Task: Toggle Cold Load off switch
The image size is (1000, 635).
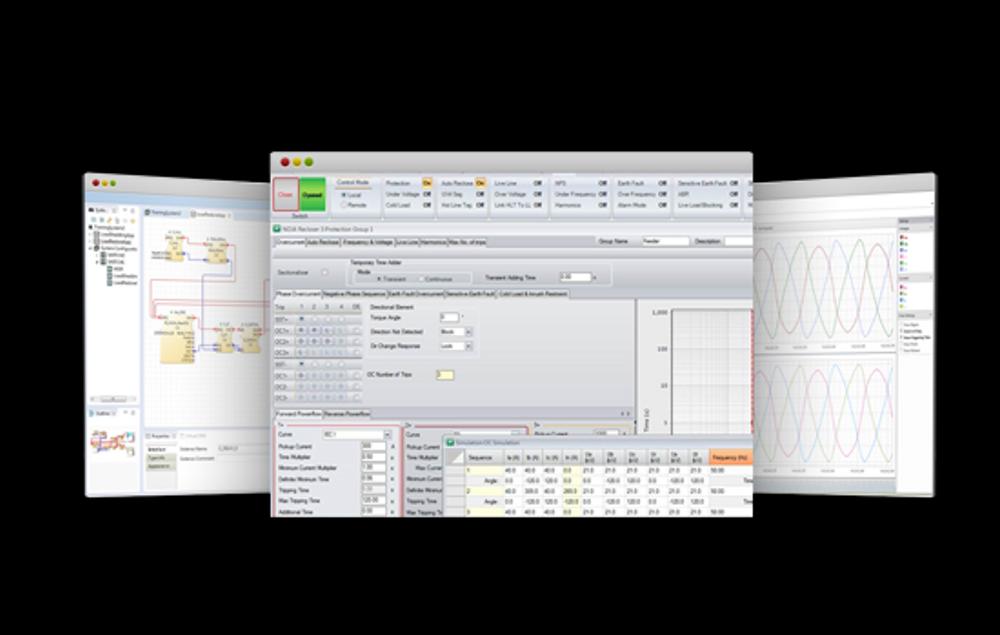Action: pyautogui.click(x=427, y=205)
